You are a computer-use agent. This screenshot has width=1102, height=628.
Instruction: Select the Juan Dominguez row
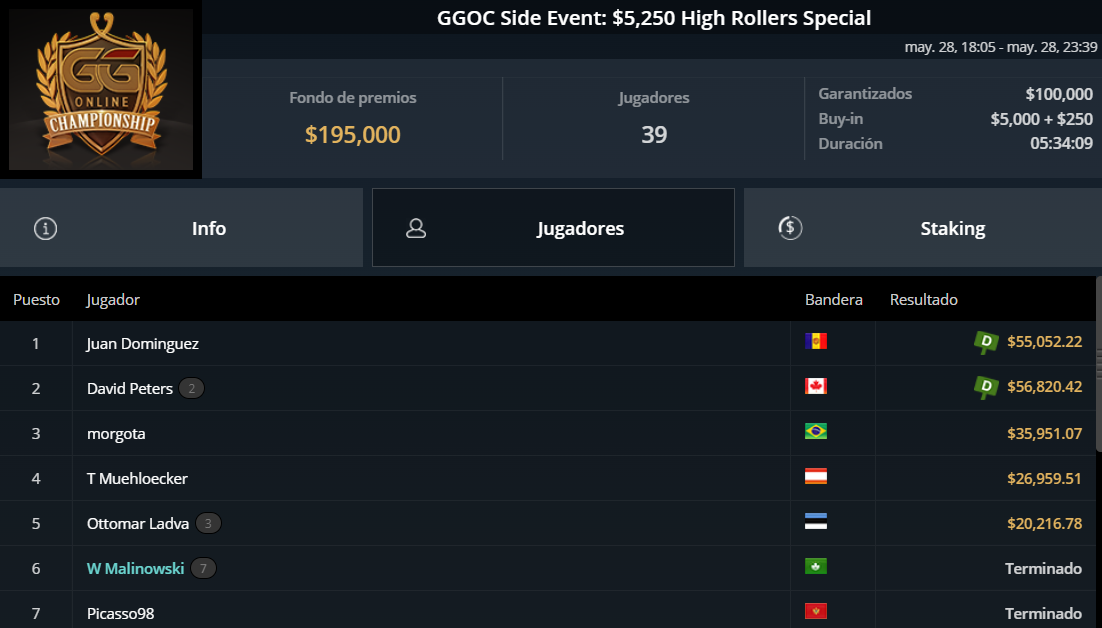pyautogui.click(x=547, y=344)
